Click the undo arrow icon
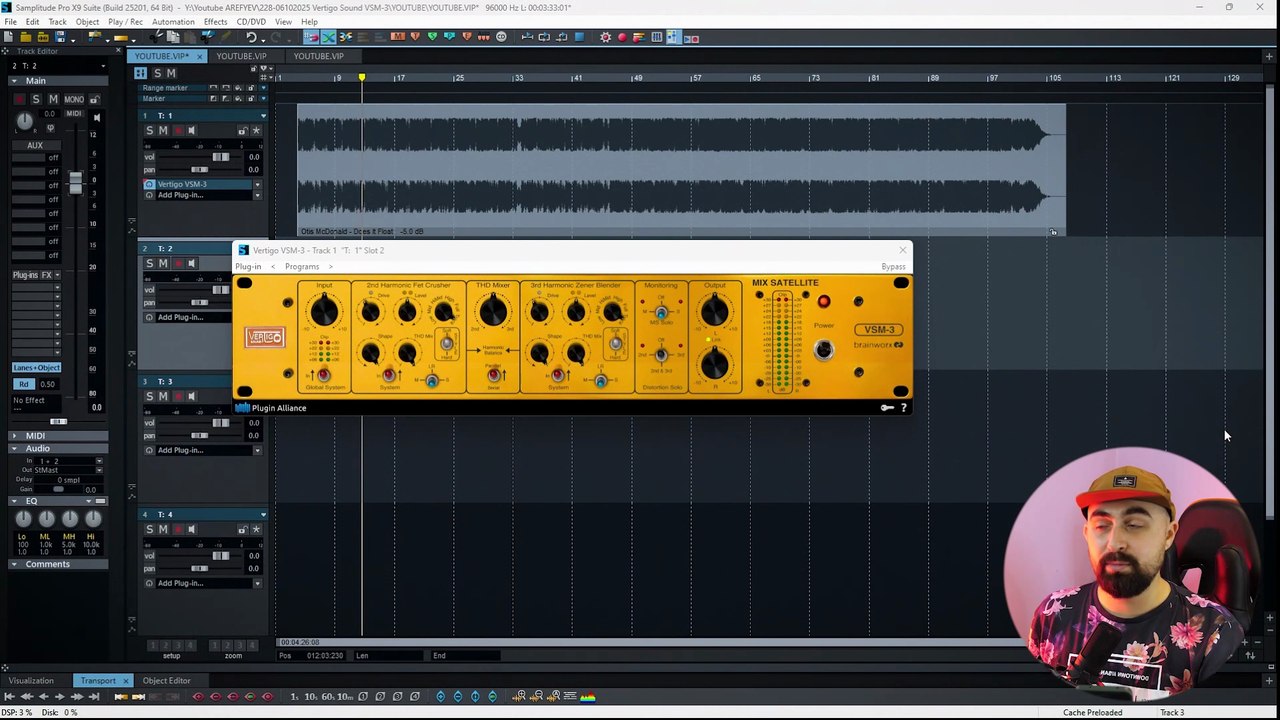The width and height of the screenshot is (1280, 720). click(250, 37)
